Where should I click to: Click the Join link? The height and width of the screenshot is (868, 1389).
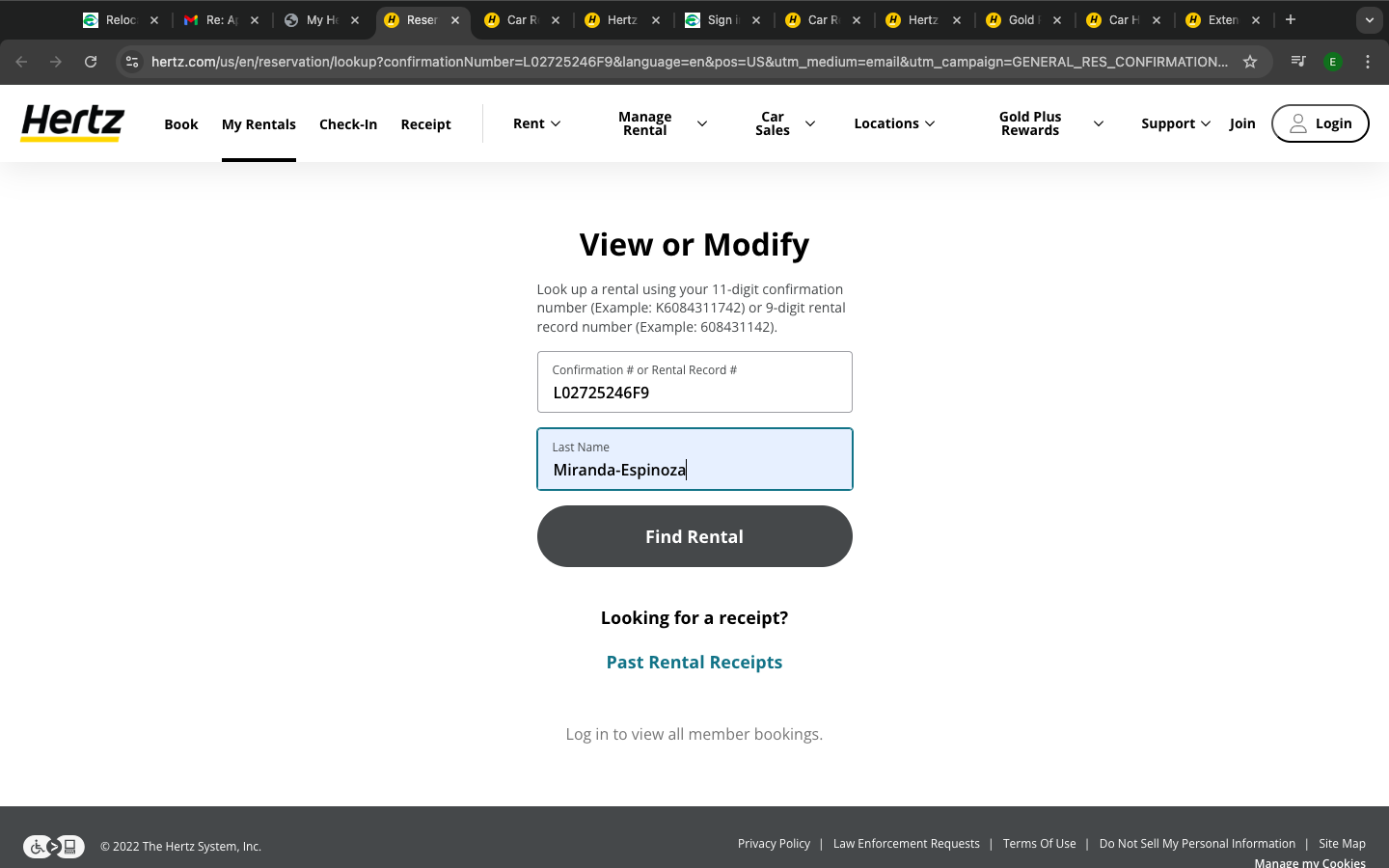click(x=1242, y=123)
